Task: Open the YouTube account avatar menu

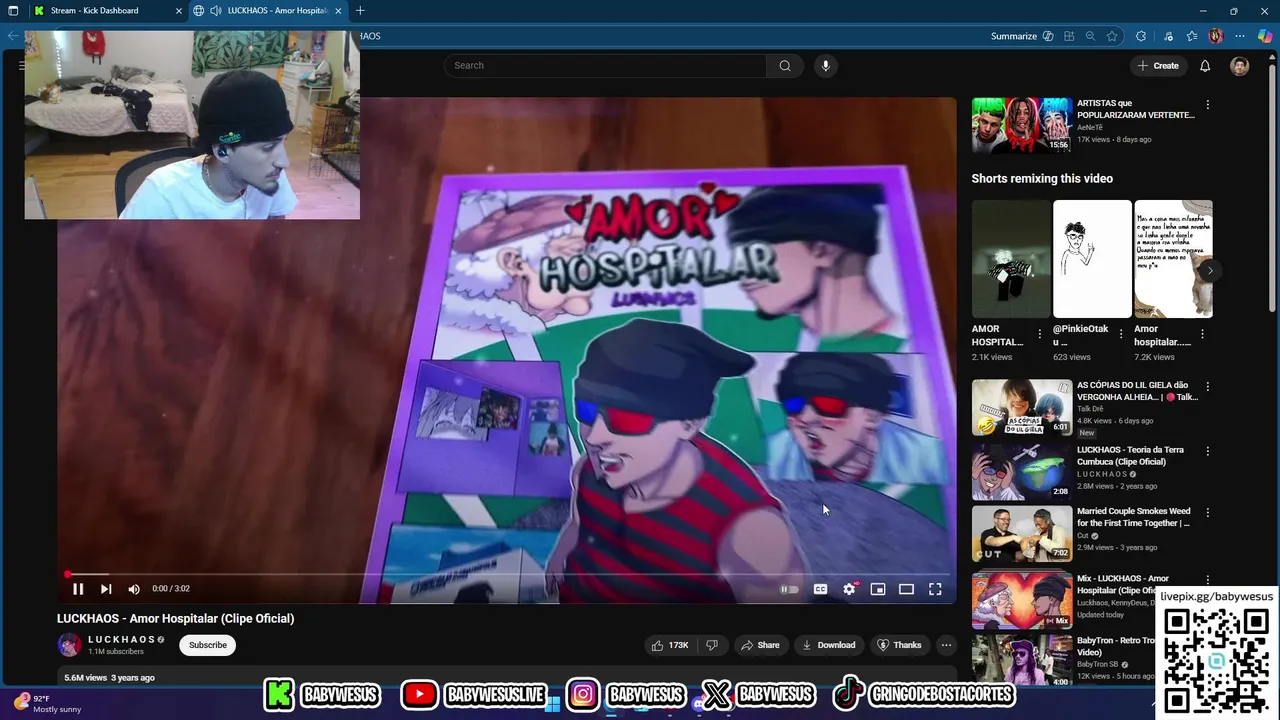Action: [x=1240, y=66]
